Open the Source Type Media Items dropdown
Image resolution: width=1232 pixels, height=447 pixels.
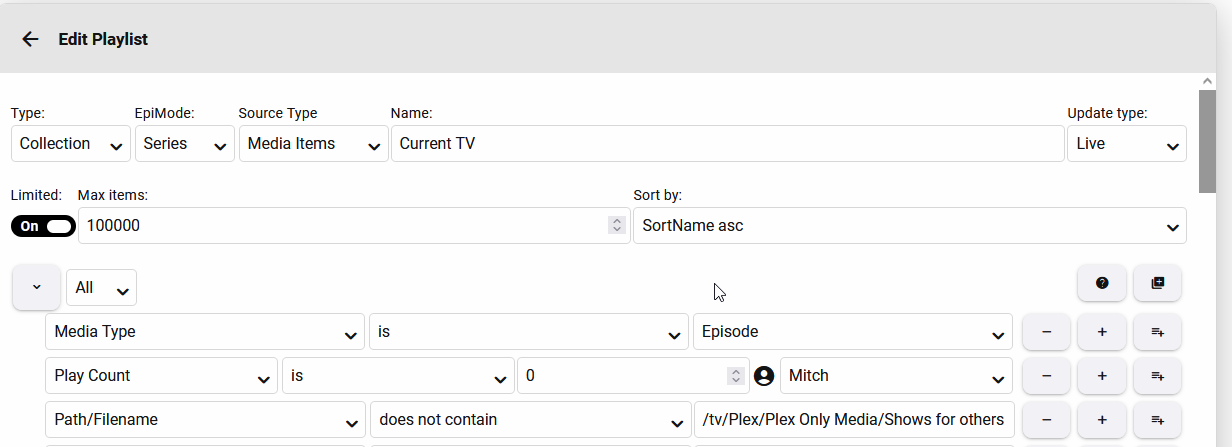(x=313, y=144)
